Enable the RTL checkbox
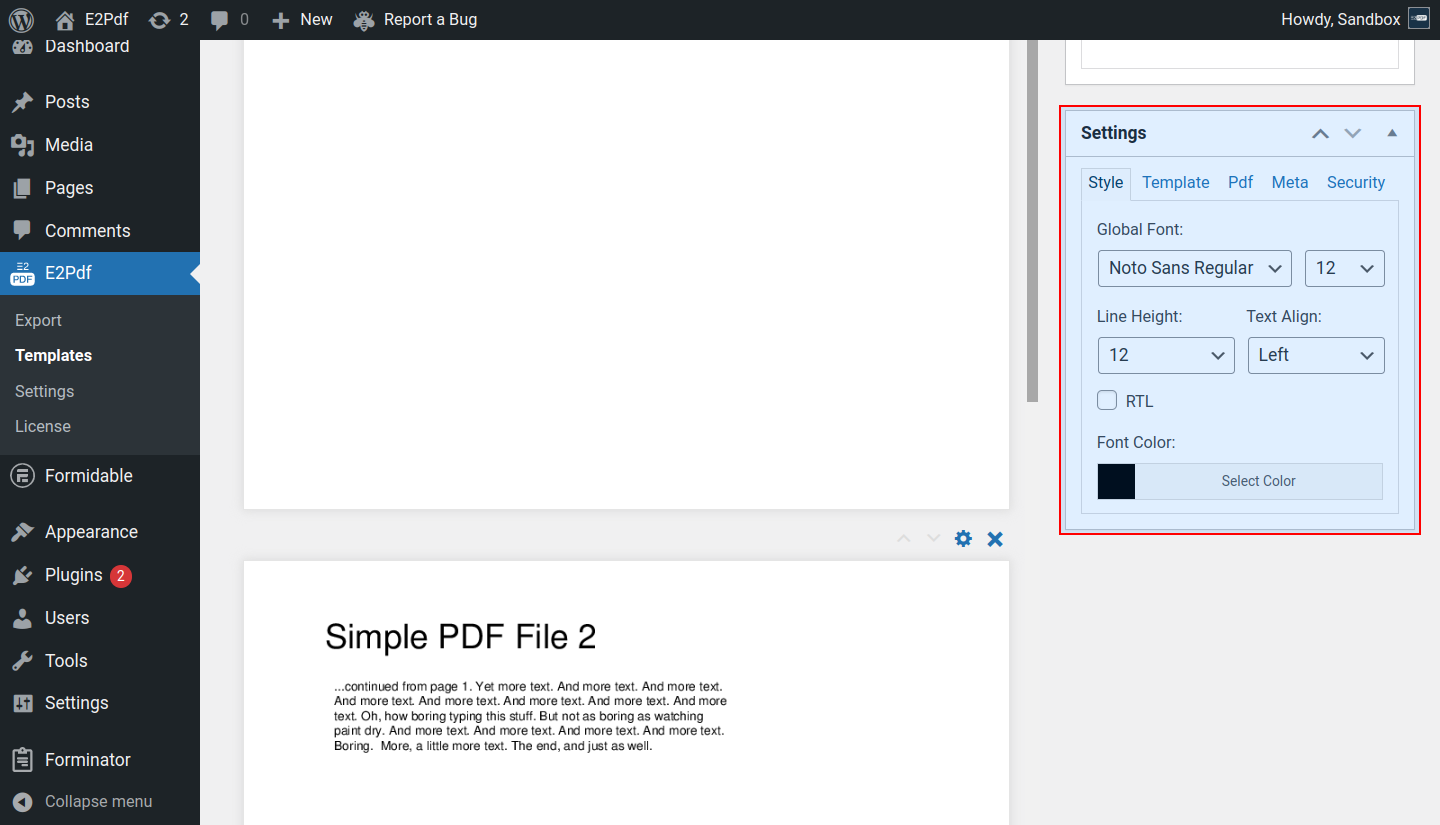The height and width of the screenshot is (825, 1440). coord(1107,400)
